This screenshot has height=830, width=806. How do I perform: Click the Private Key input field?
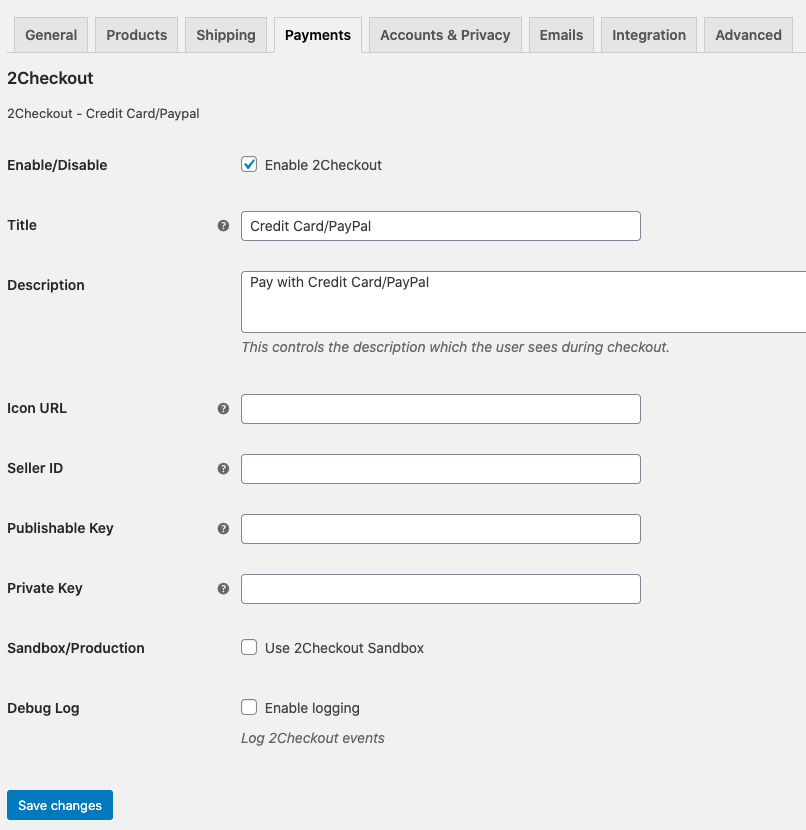(x=441, y=589)
